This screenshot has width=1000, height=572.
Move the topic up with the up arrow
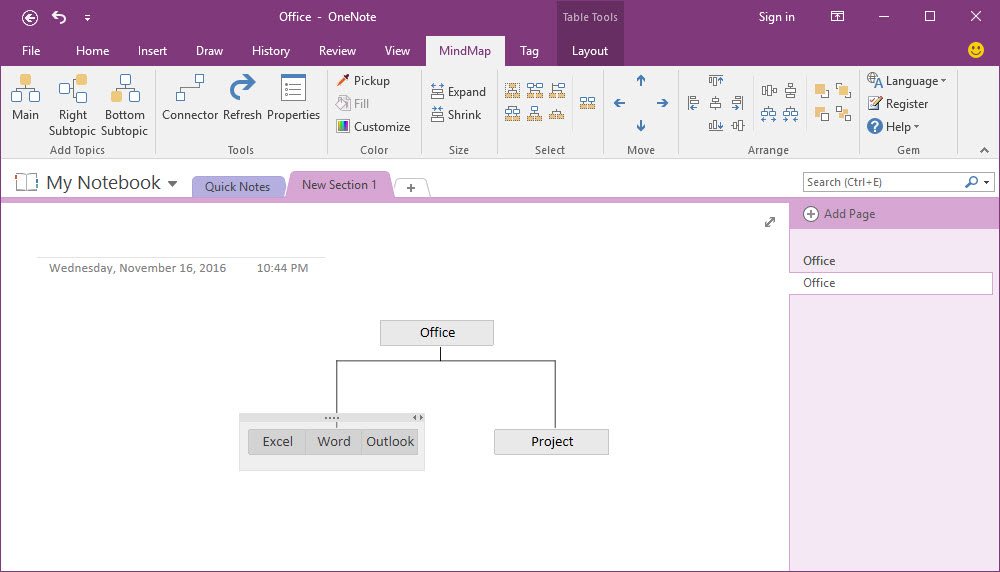click(x=641, y=80)
